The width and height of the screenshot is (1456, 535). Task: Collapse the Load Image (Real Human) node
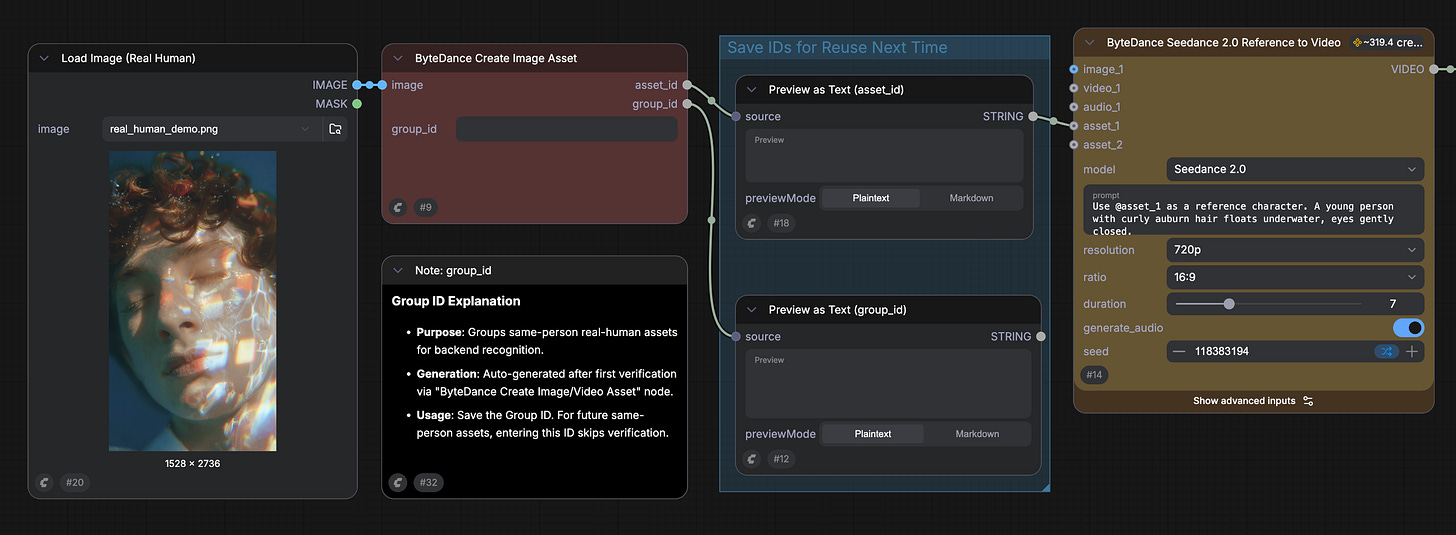coord(44,58)
